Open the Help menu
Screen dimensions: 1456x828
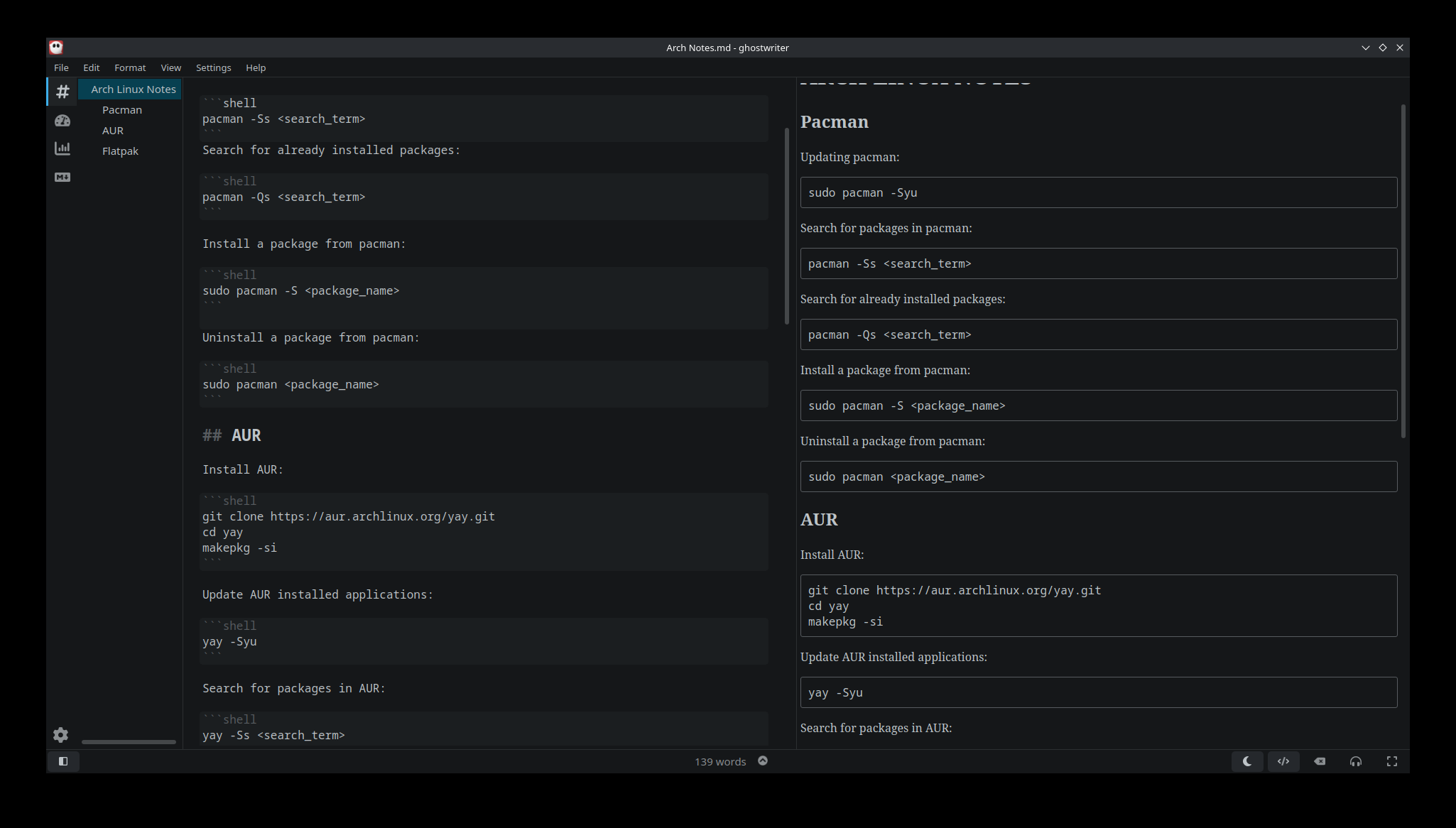(x=256, y=67)
